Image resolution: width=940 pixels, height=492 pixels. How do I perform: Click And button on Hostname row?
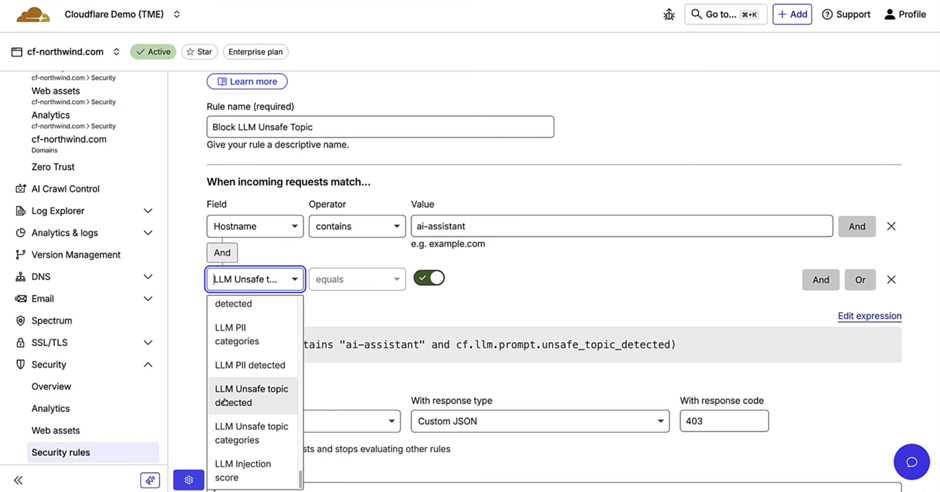pyautogui.click(x=857, y=227)
